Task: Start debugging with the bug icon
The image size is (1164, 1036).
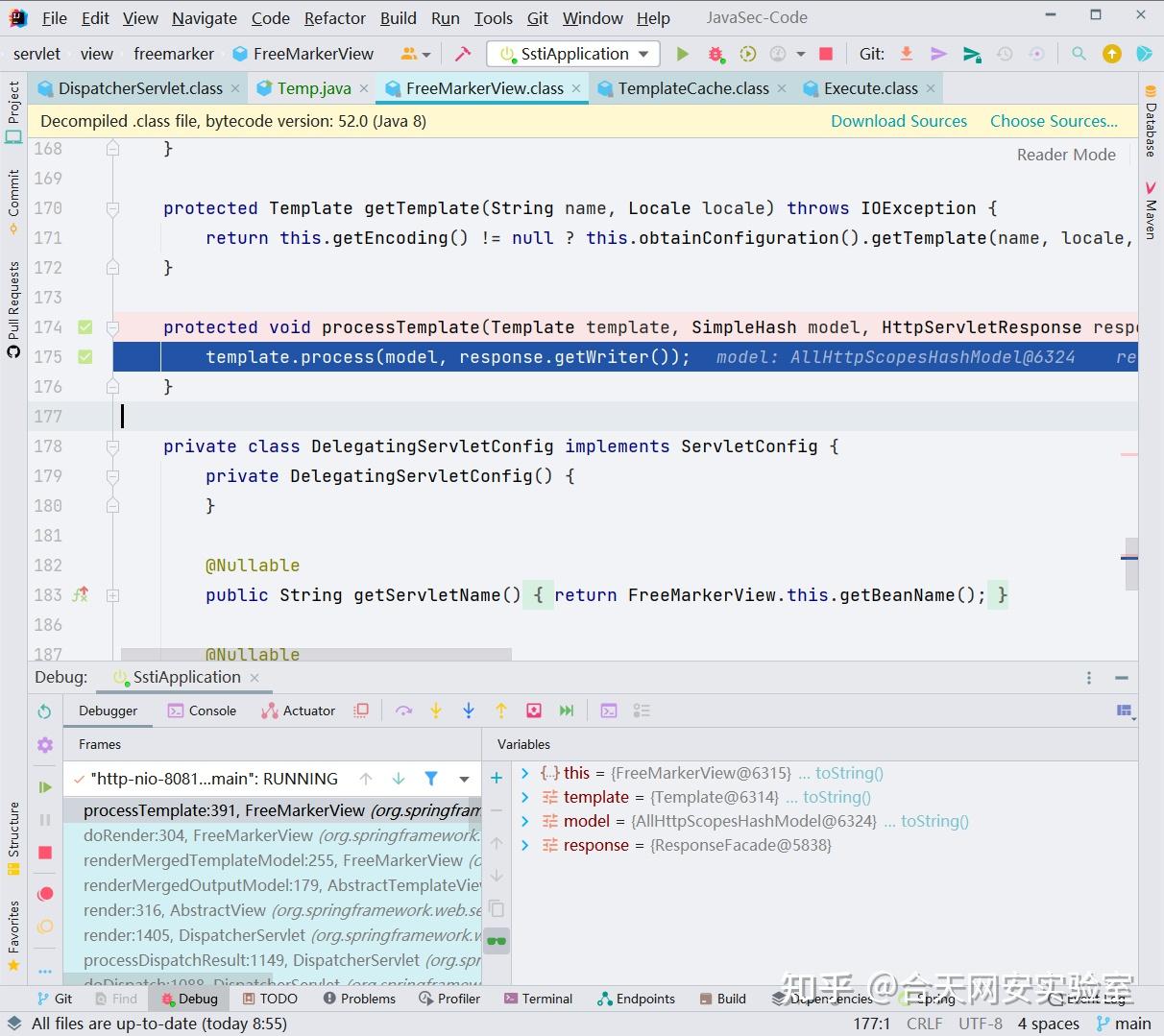Action: pos(715,54)
